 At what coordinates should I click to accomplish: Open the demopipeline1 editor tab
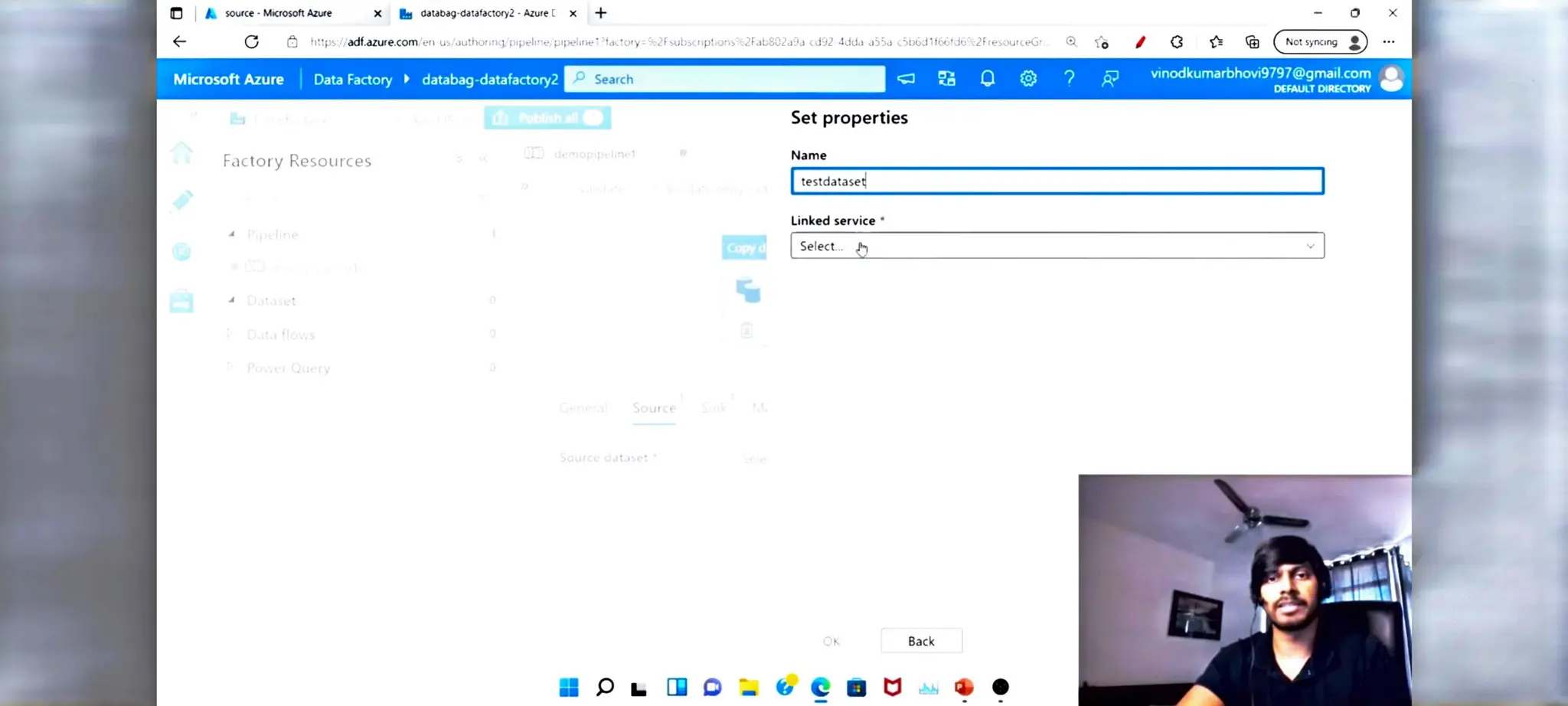595,154
